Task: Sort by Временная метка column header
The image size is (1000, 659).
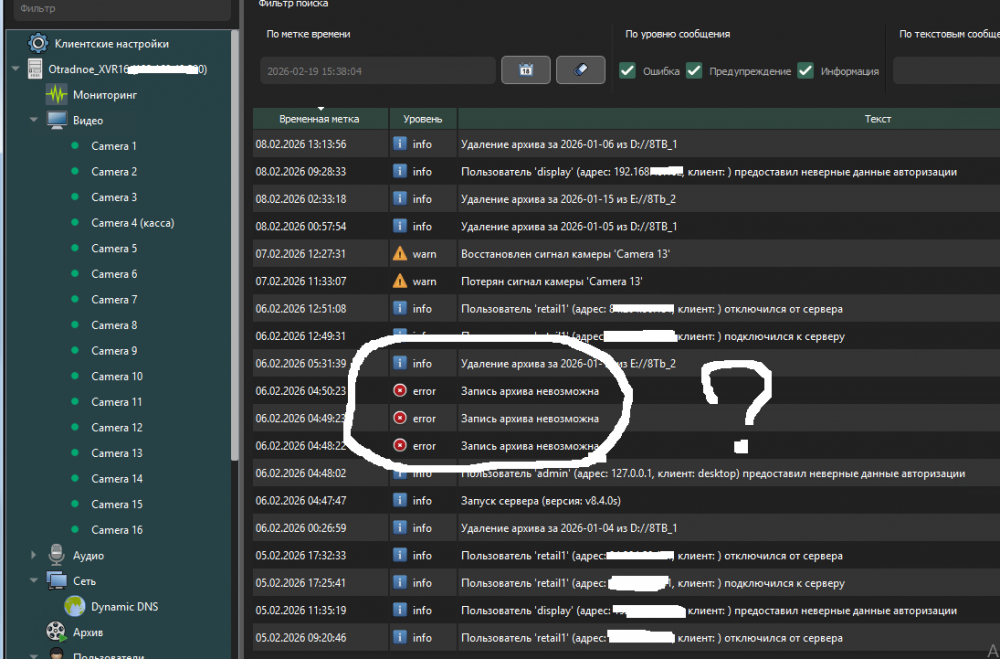Action: 320,119
